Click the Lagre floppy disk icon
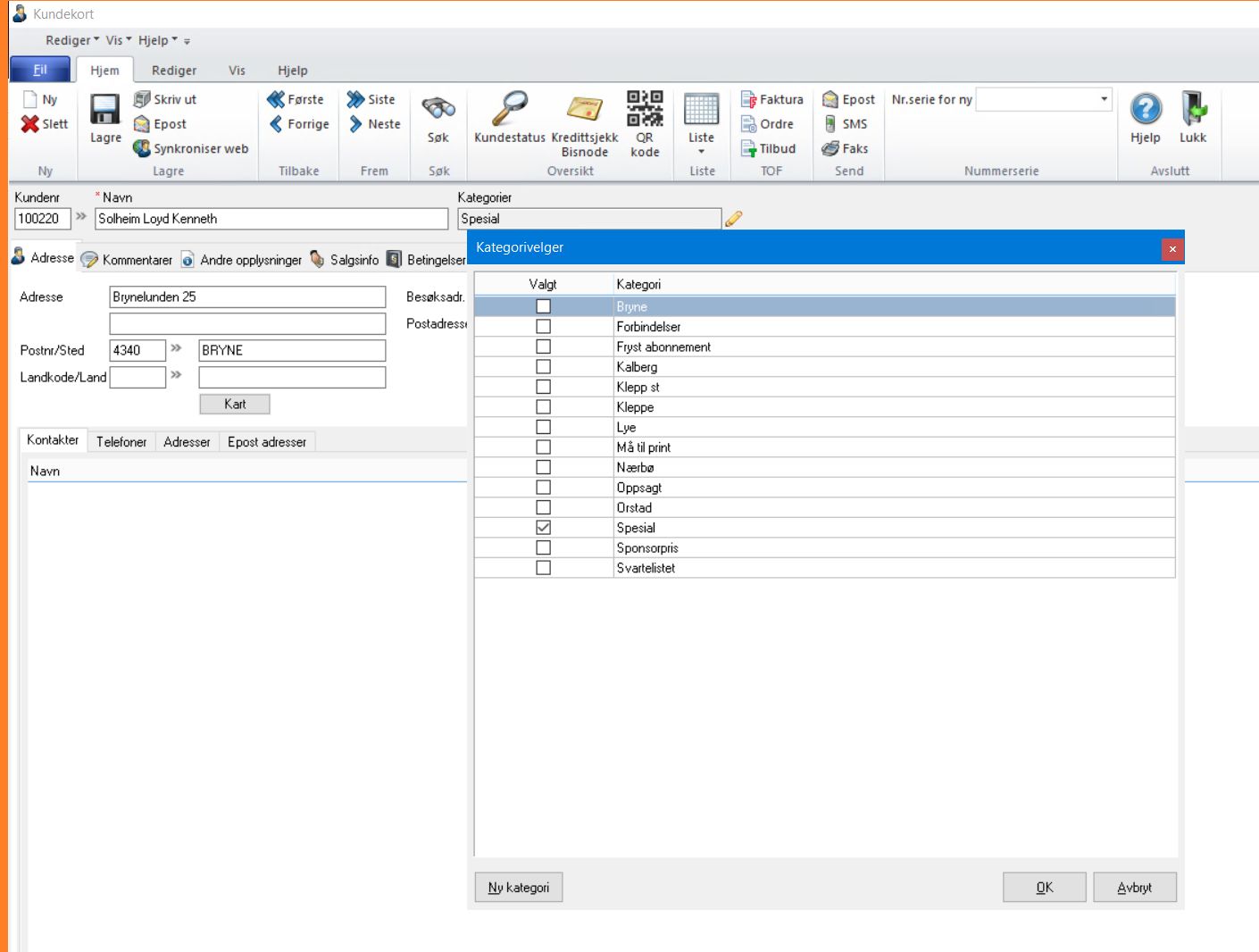 pos(105,111)
